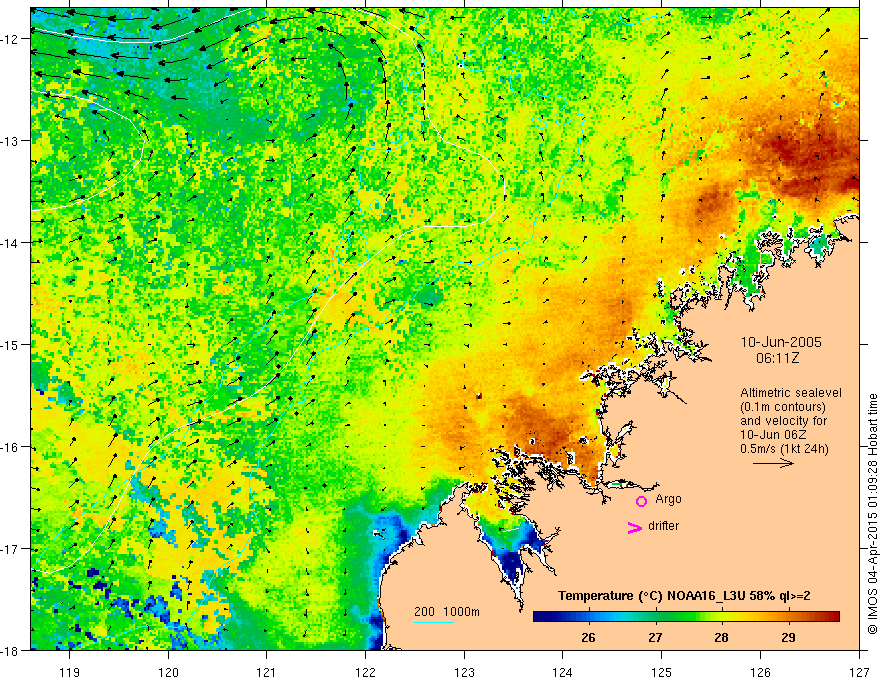
Task: Click the color bar value 26
Action: pos(588,637)
